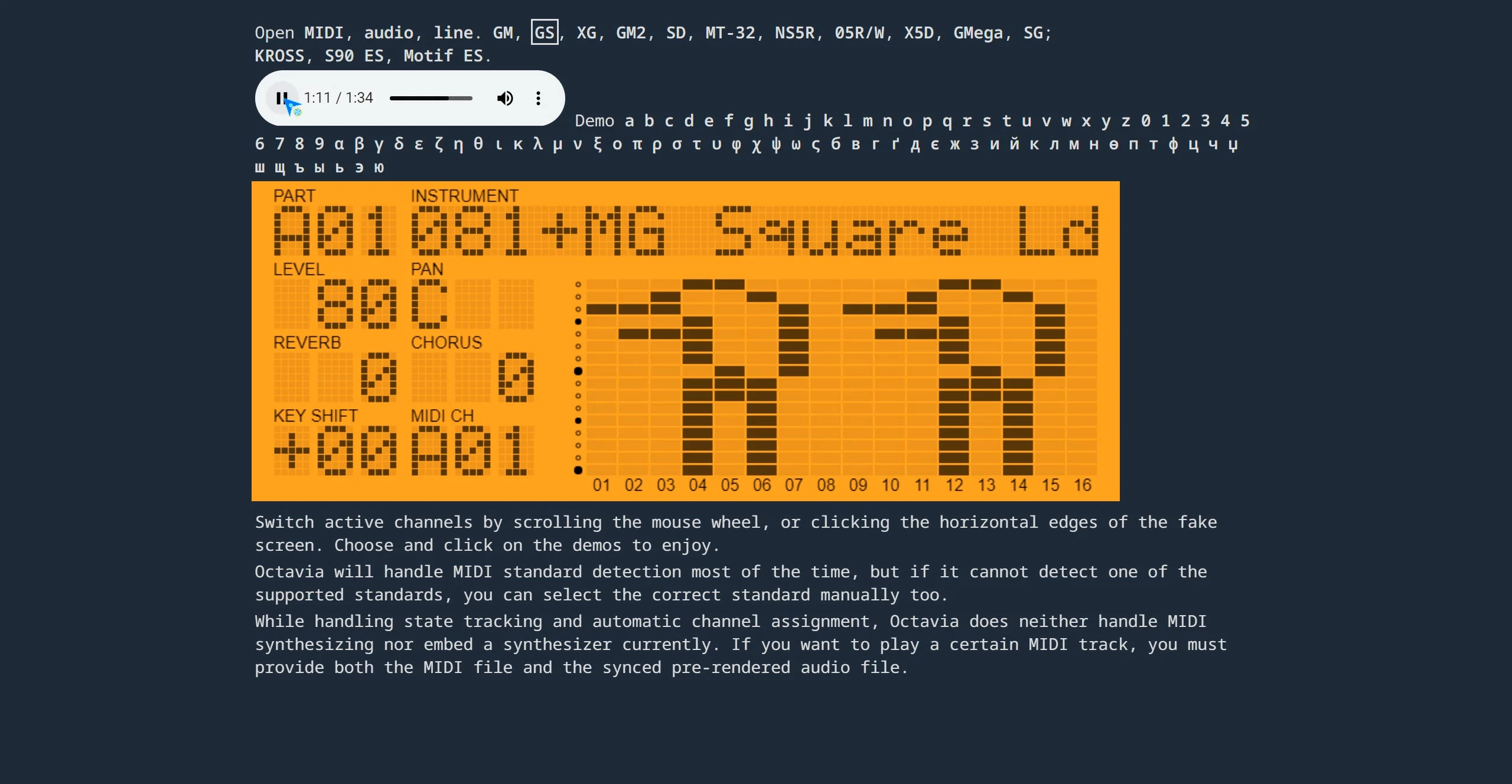The width and height of the screenshot is (1512, 784).
Task: Select the GM2 standard mode
Action: tap(631, 32)
